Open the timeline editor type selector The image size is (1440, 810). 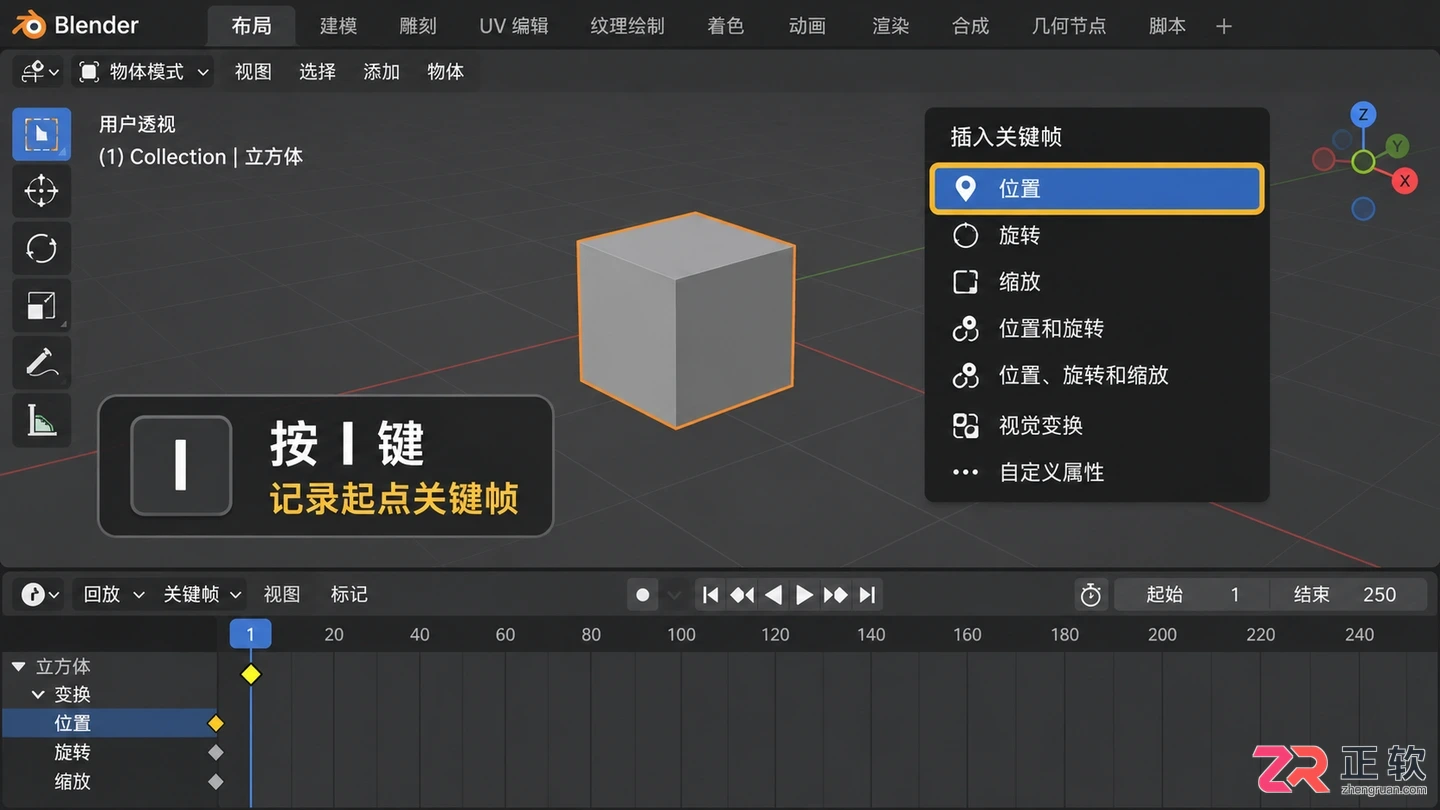40,594
